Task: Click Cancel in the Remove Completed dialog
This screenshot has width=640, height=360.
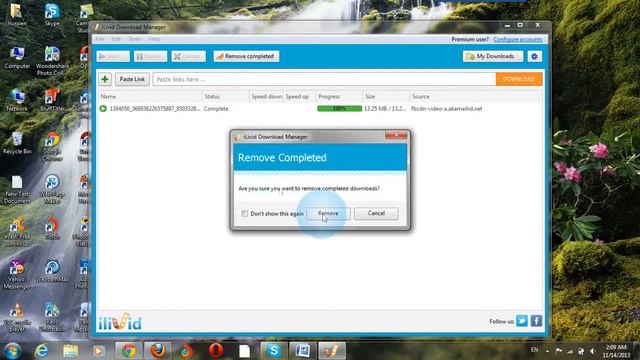Action: coord(376,213)
